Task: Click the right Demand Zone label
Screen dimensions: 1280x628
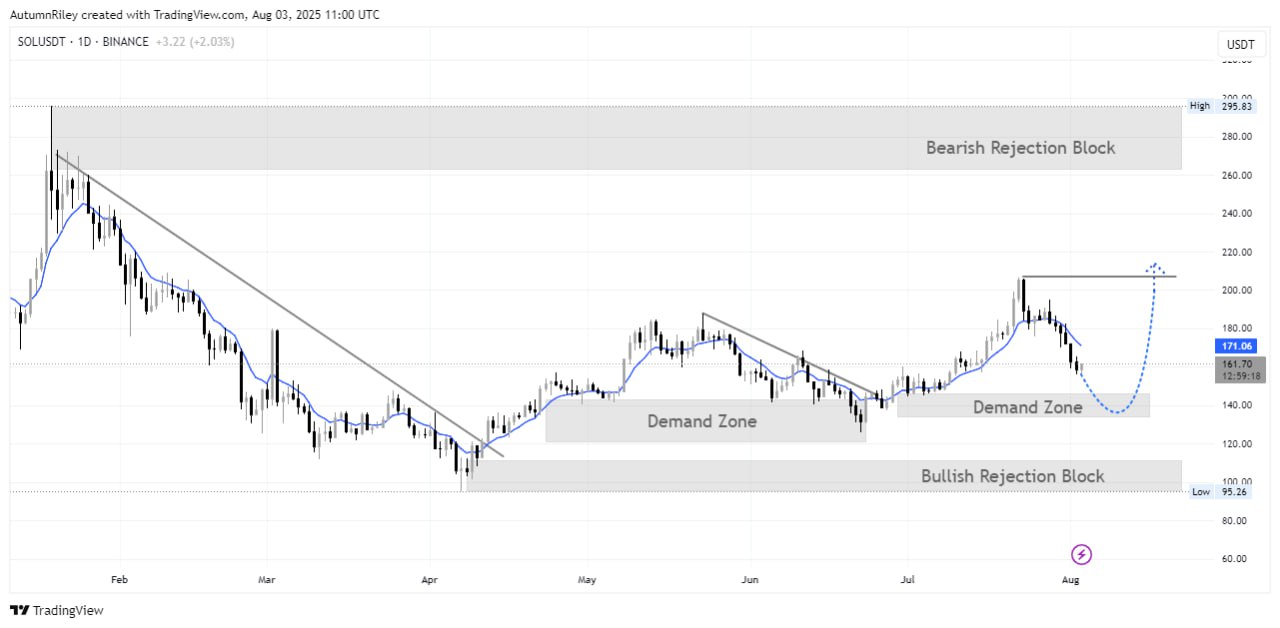Action: point(1027,407)
